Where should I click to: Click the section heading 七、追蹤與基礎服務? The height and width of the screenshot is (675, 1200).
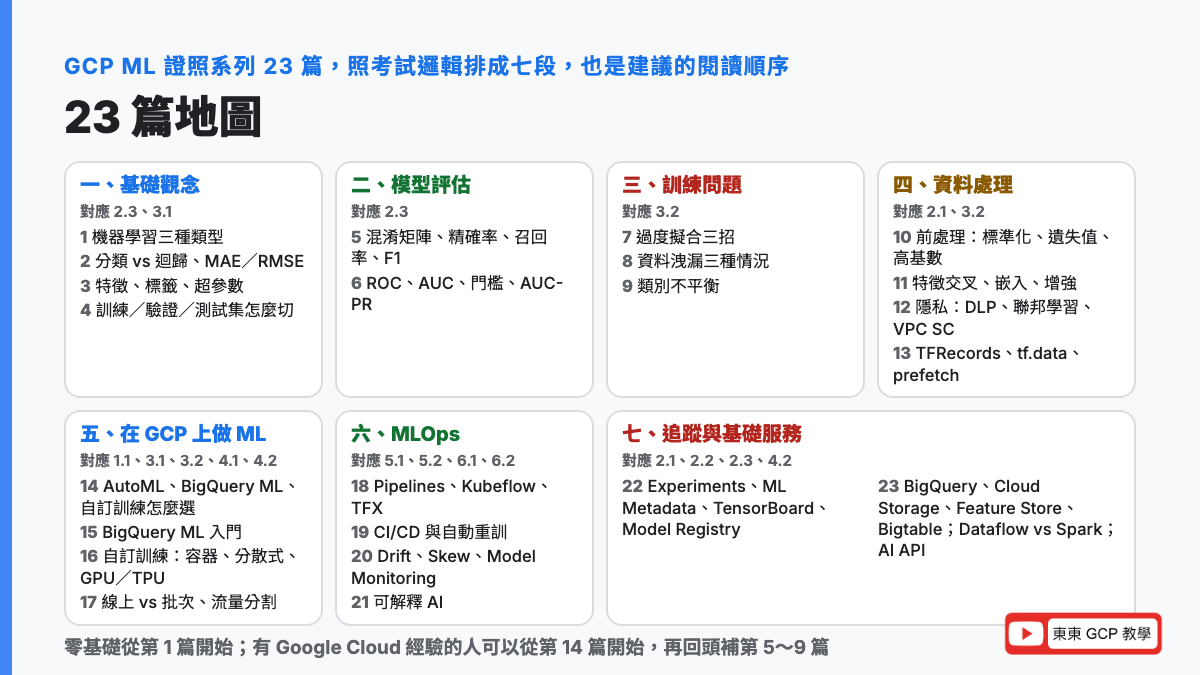pos(712,434)
